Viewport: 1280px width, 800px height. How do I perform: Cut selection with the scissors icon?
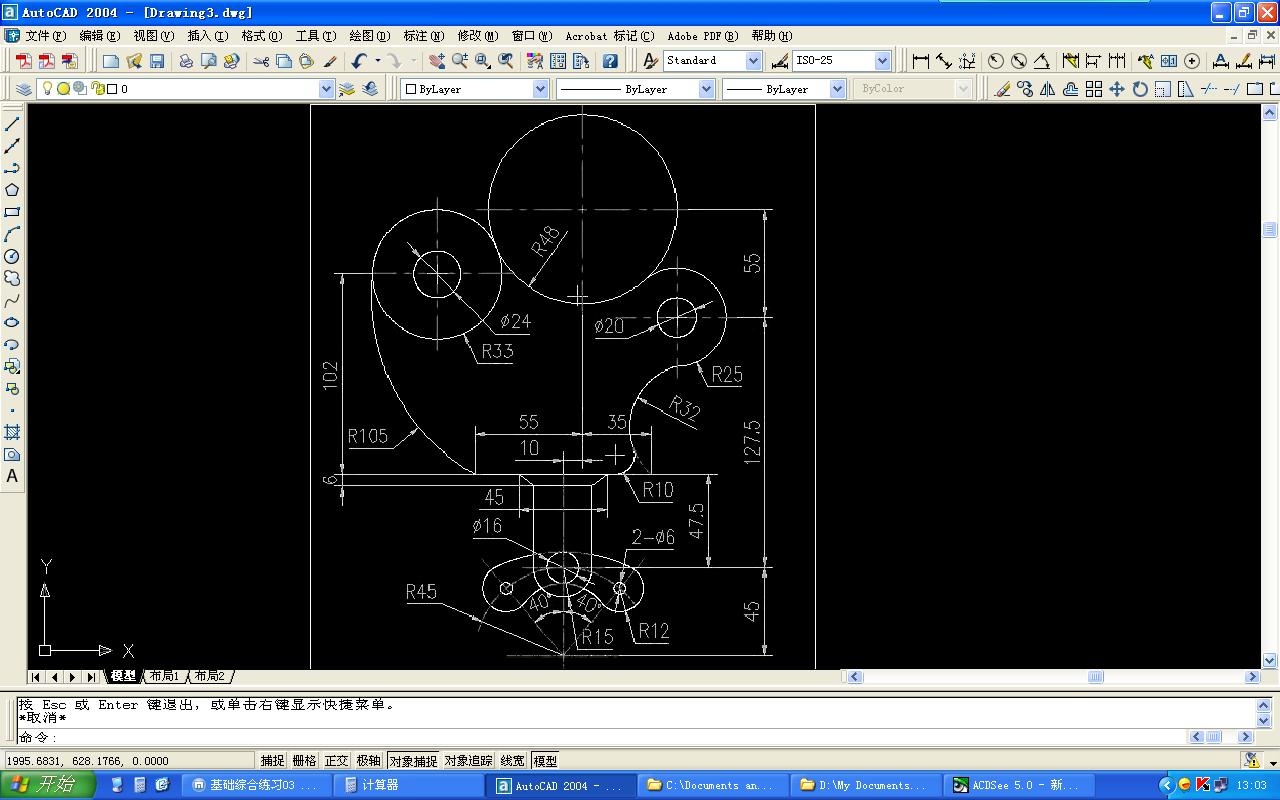point(261,61)
